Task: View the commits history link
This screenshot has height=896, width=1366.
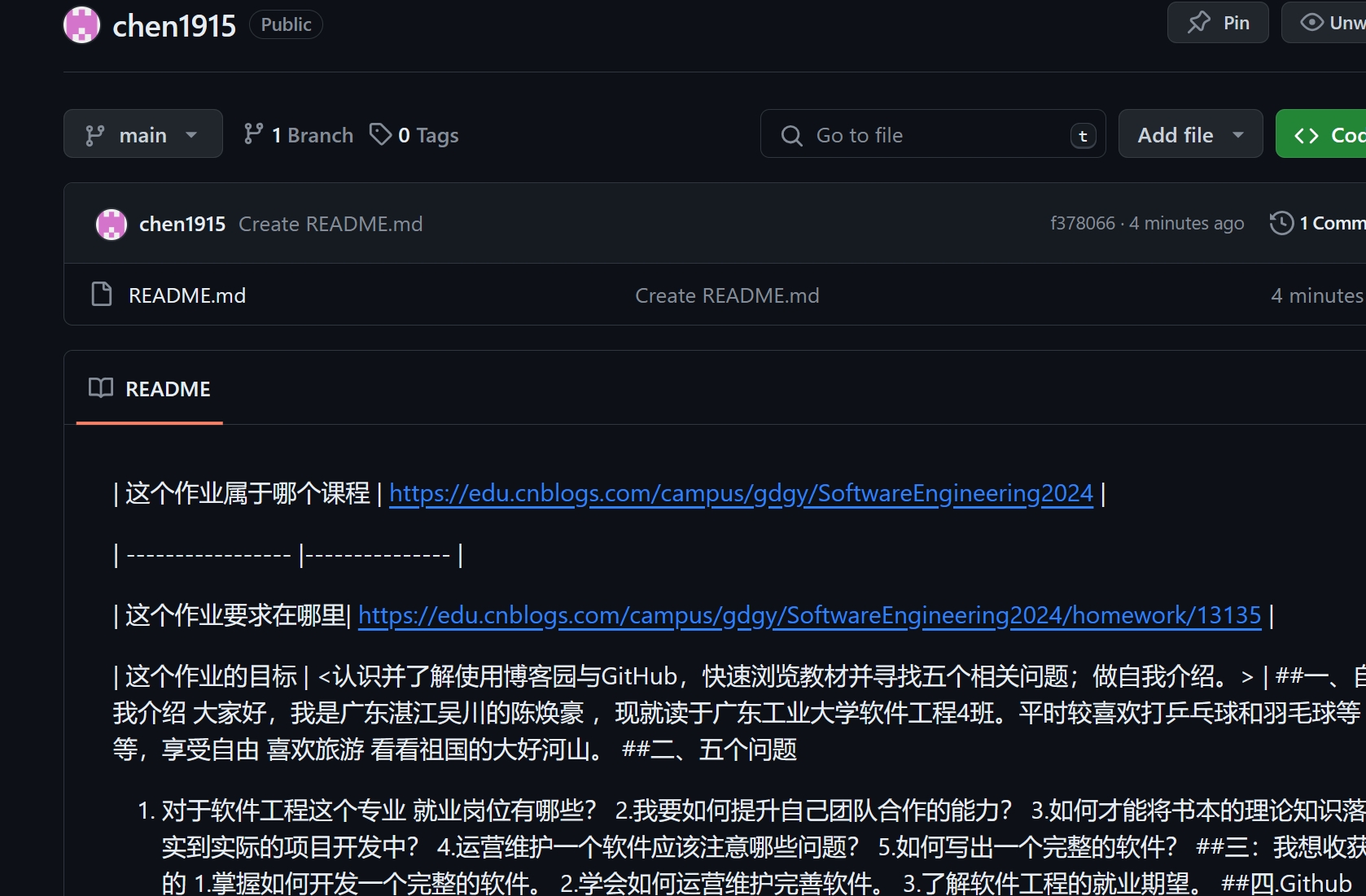Action: click(x=1317, y=223)
